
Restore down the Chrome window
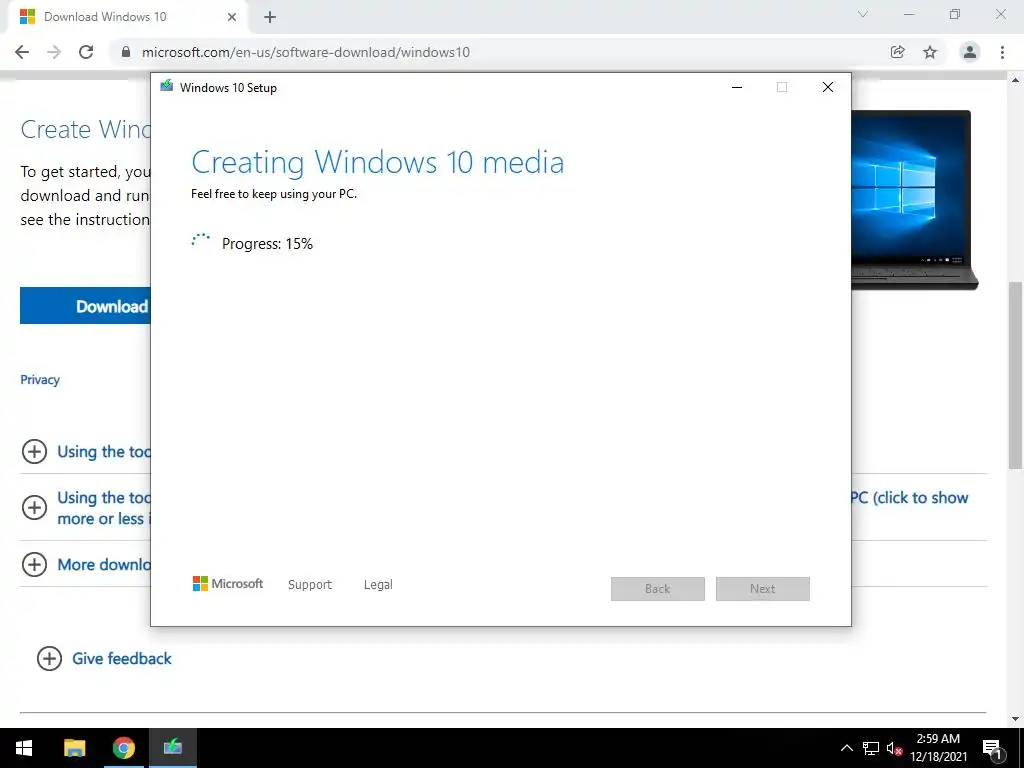pos(955,14)
